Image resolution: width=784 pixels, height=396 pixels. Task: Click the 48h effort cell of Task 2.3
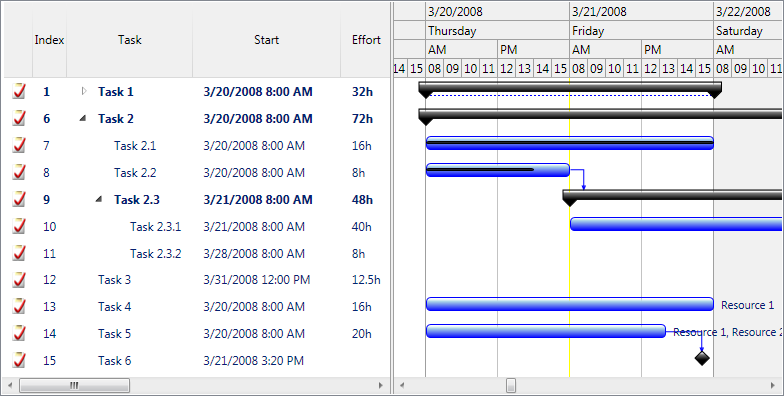362,200
